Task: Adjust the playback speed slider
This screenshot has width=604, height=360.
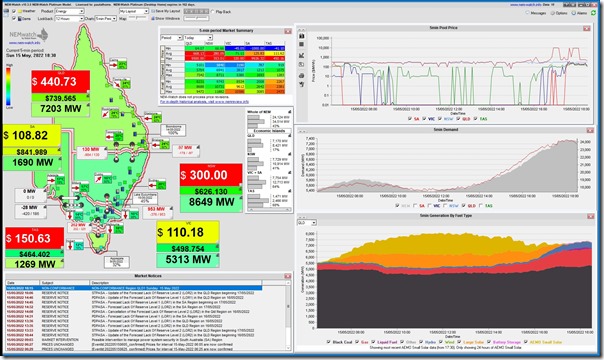Action: 196,18
